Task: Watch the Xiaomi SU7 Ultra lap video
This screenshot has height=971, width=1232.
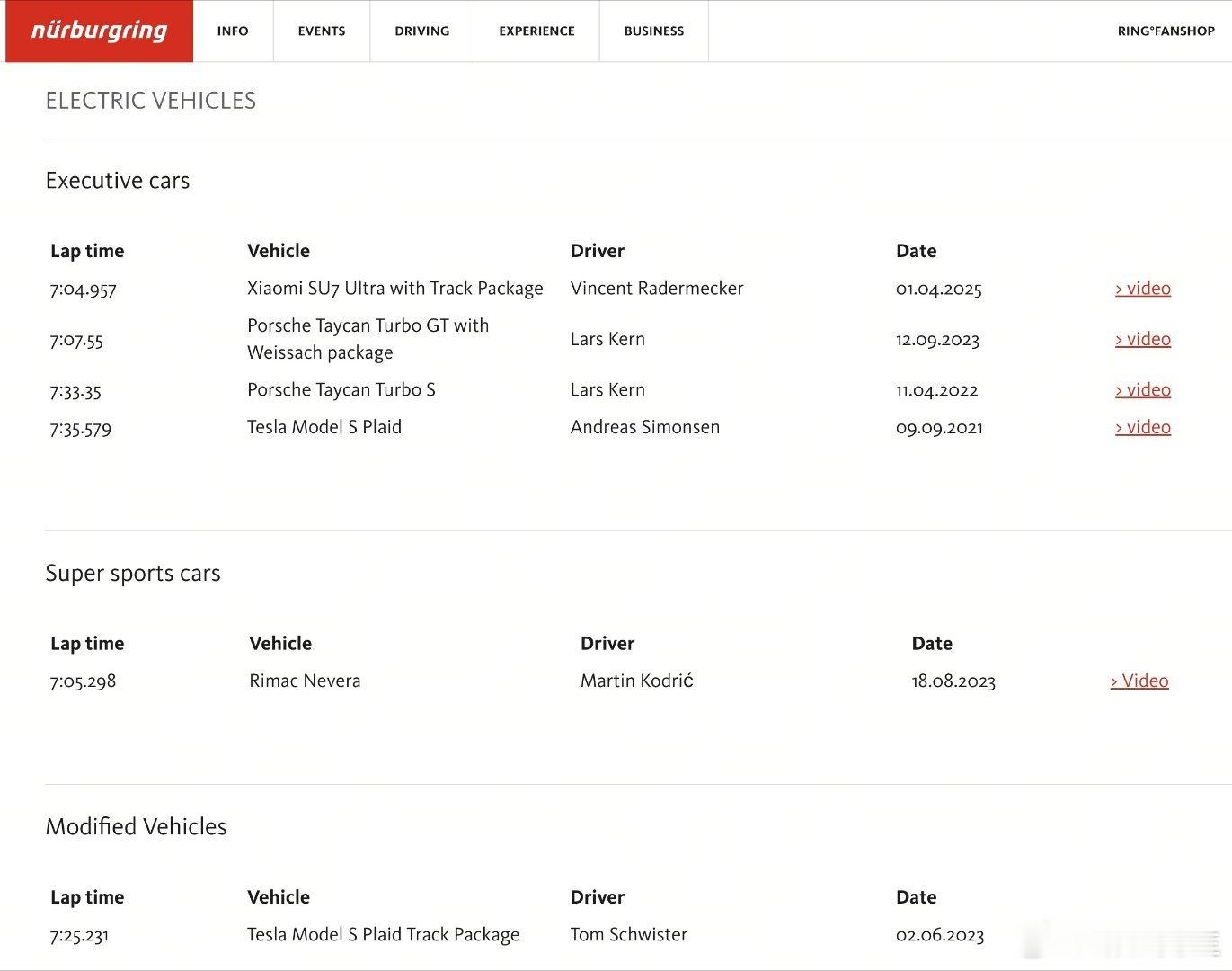Action: (1143, 289)
